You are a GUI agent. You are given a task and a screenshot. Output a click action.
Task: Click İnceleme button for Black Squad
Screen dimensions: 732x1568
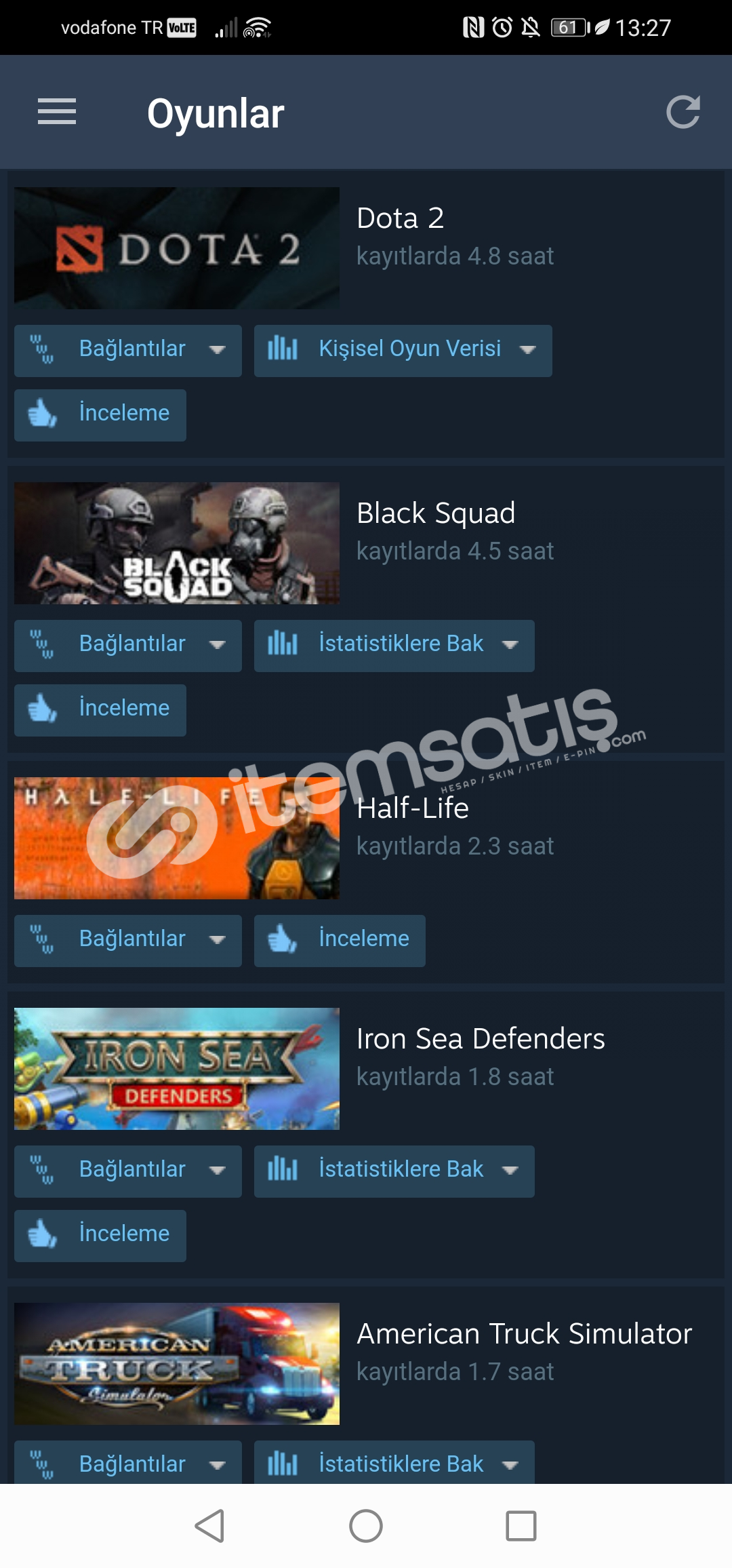coord(100,710)
